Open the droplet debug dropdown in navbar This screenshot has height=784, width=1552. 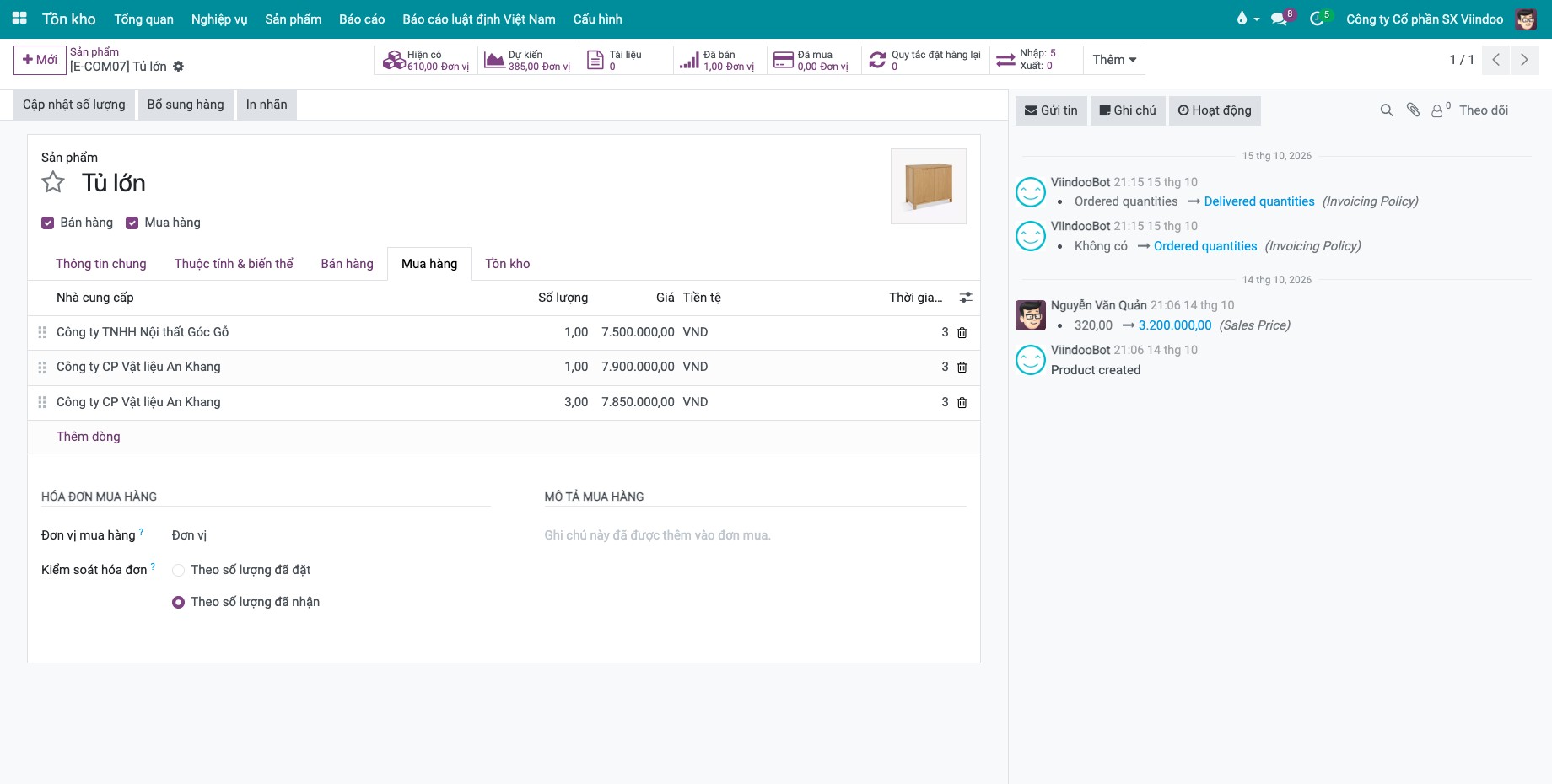1248,19
